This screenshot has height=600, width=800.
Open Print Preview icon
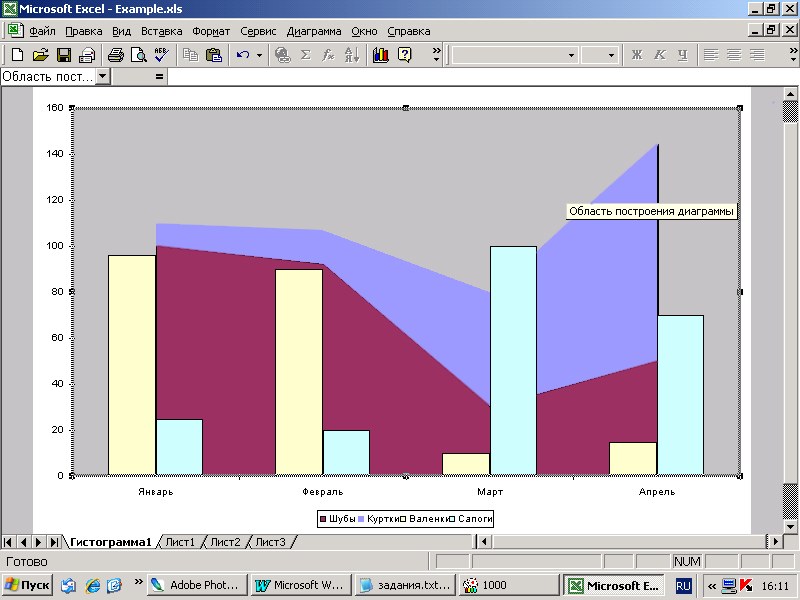coord(139,55)
